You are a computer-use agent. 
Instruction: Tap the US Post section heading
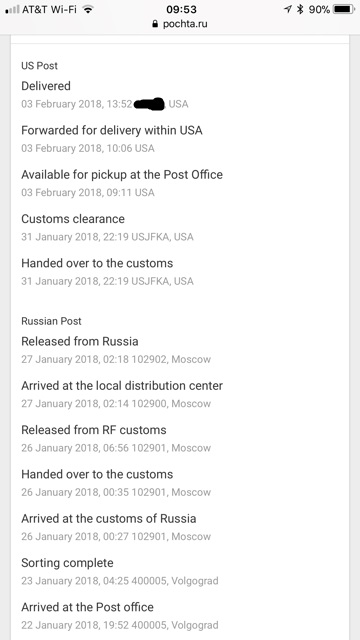coord(40,66)
